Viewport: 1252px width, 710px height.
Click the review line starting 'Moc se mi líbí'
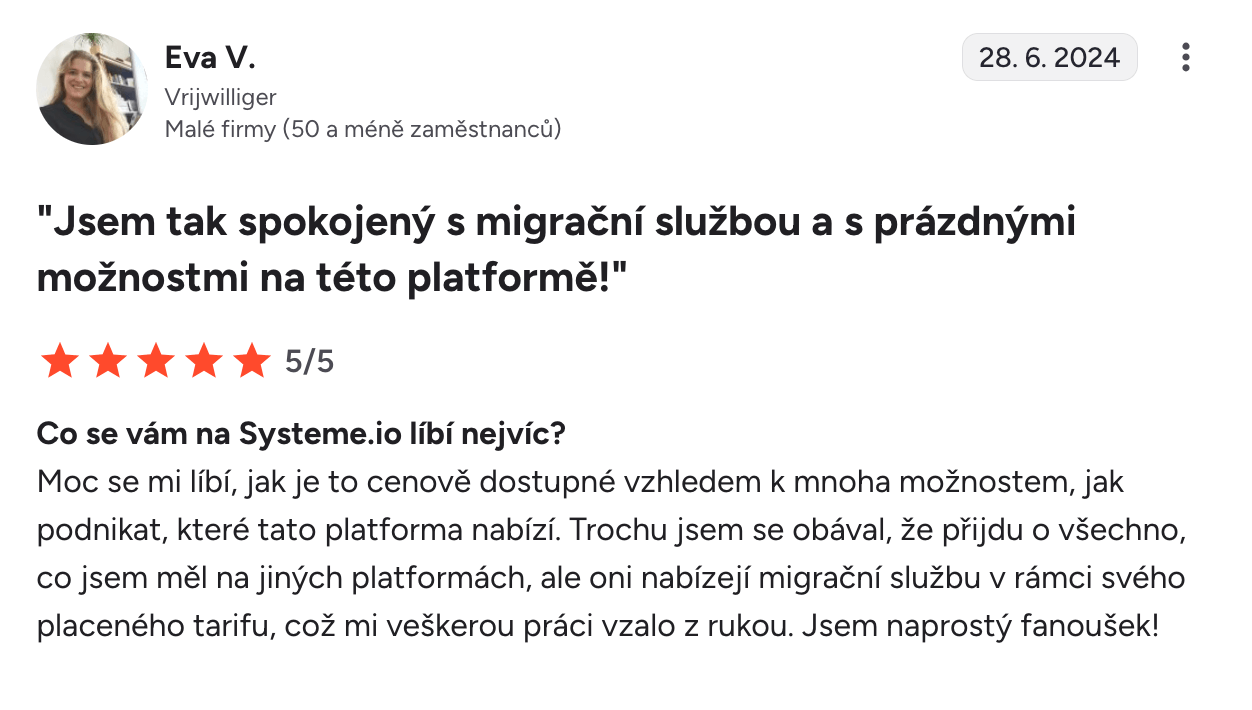point(580,482)
